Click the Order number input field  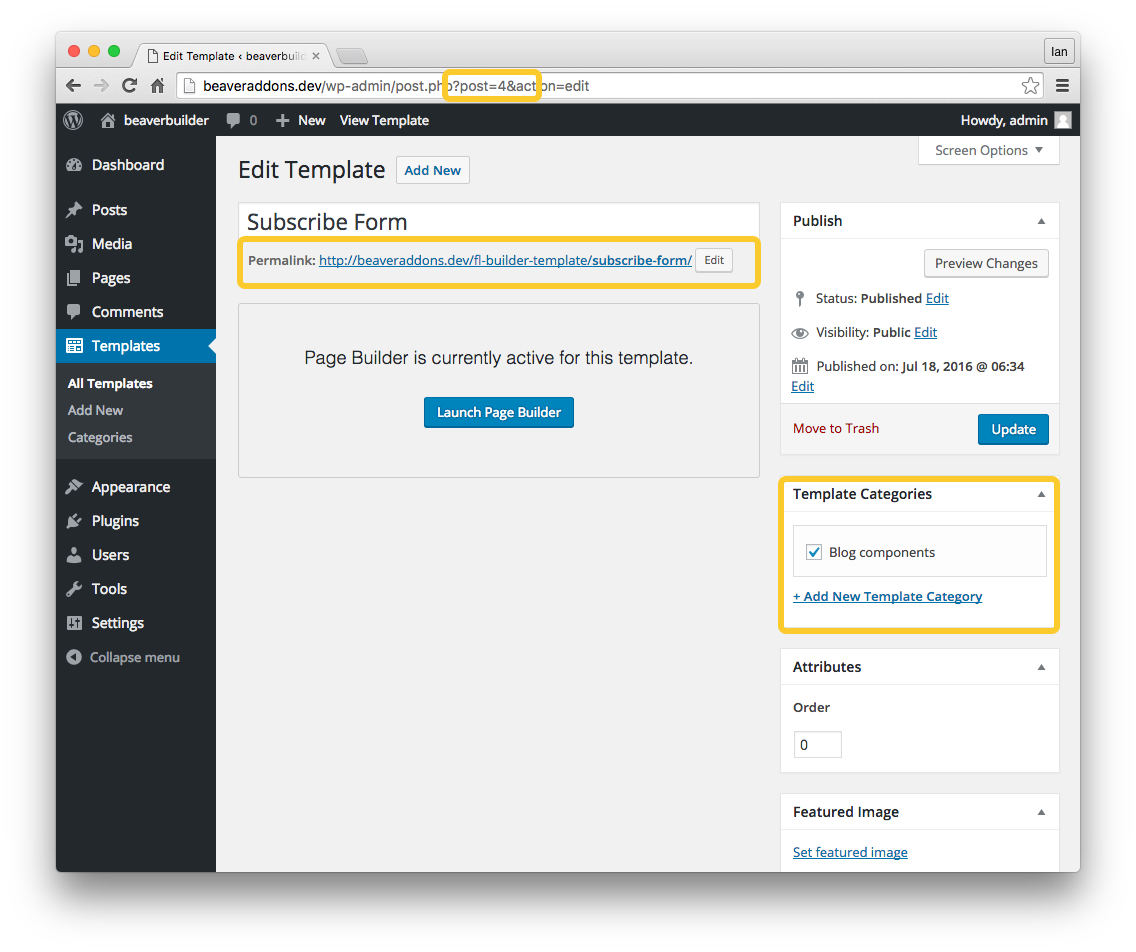click(x=817, y=745)
